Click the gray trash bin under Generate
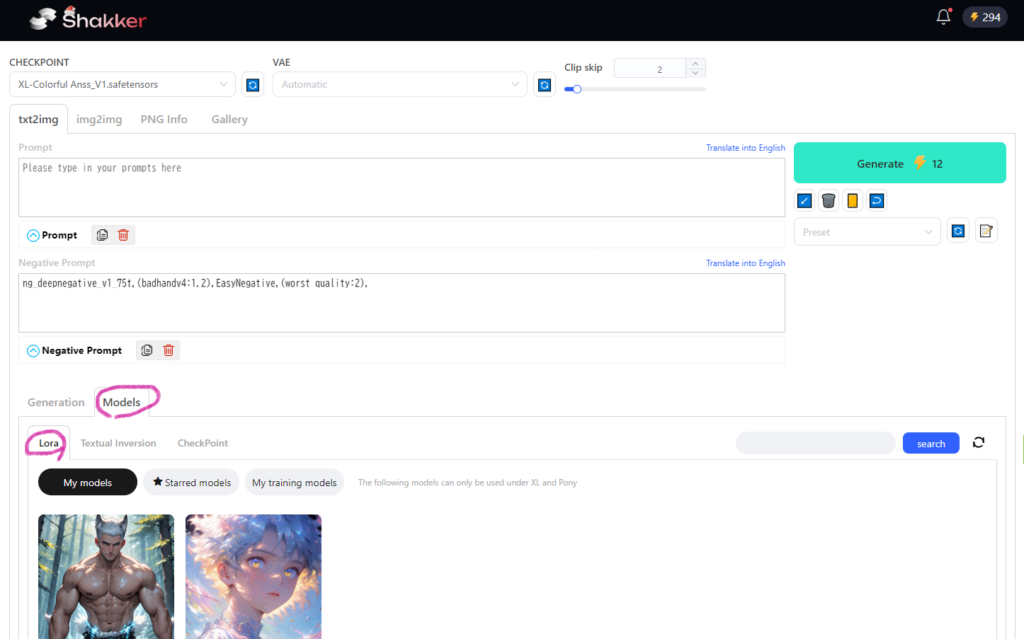 pos(828,201)
